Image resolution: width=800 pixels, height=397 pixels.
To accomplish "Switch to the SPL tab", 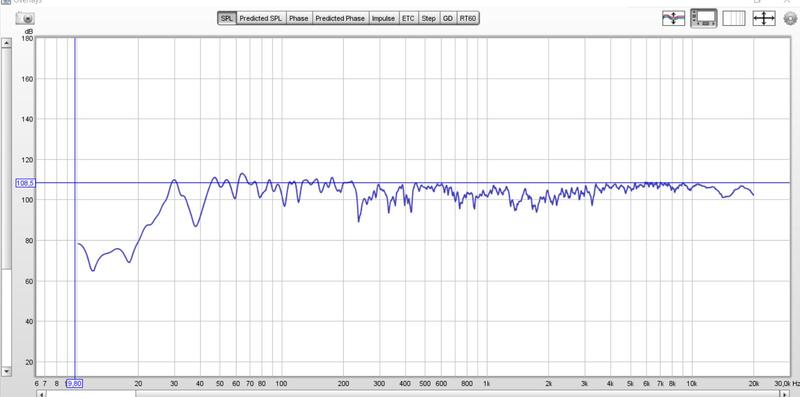I will click(227, 18).
